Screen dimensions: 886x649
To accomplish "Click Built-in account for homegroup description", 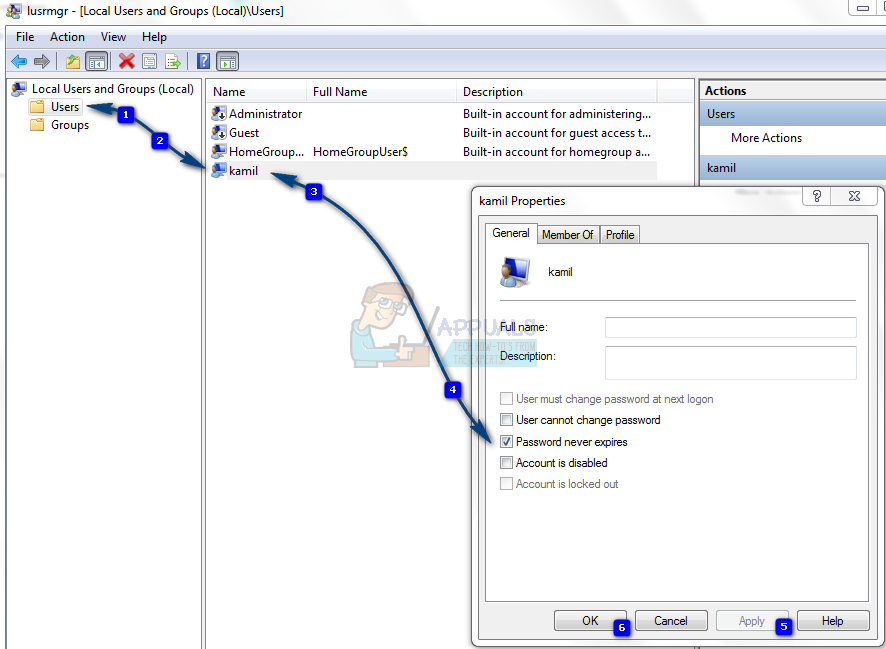I will pyautogui.click(x=556, y=151).
